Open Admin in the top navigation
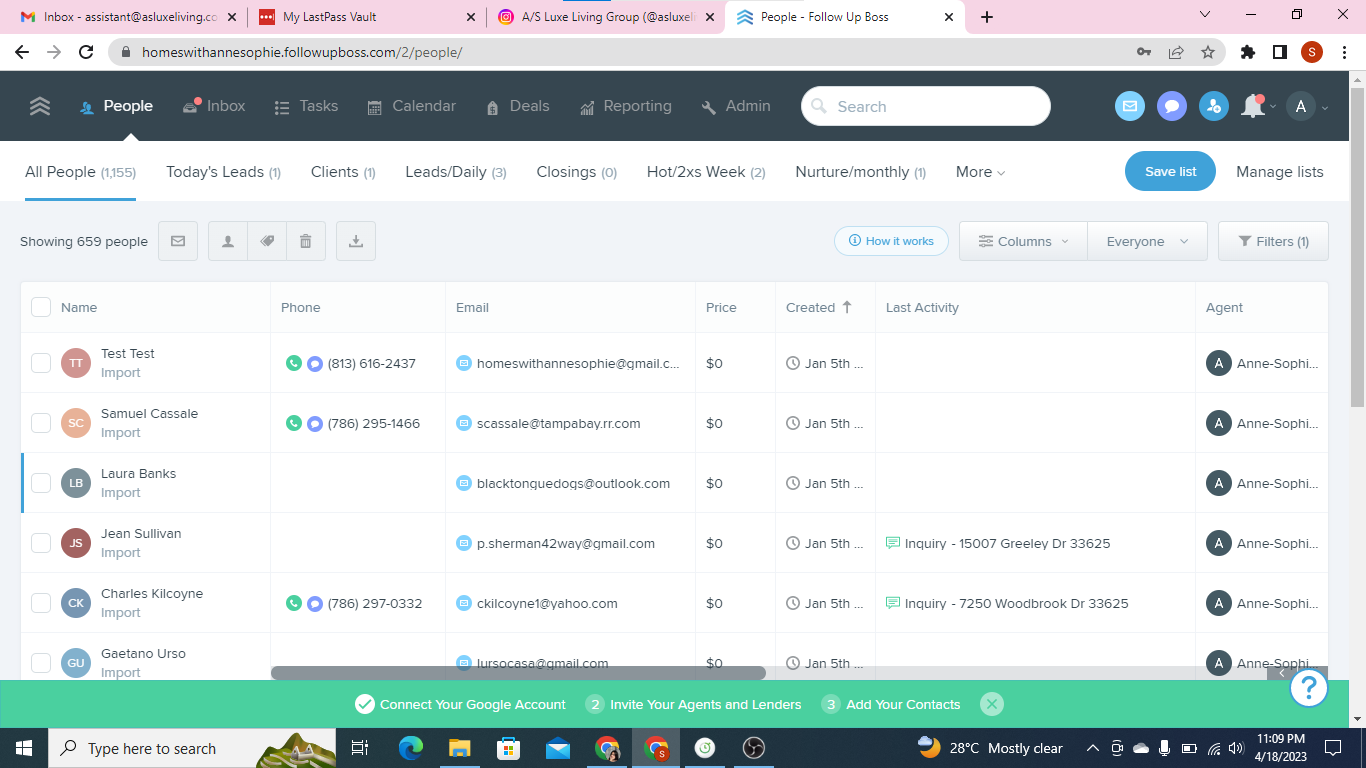Screen dimensions: 1366x768 736,106
